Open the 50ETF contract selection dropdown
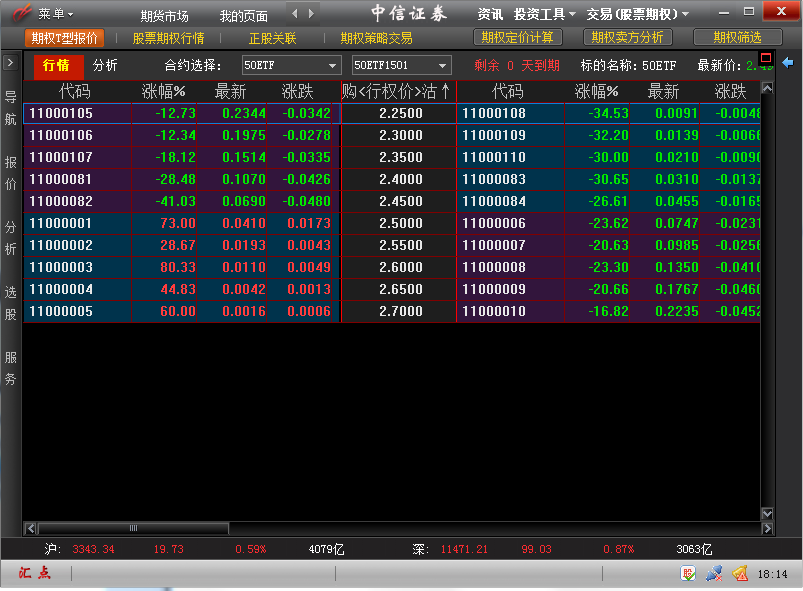 (x=291, y=66)
